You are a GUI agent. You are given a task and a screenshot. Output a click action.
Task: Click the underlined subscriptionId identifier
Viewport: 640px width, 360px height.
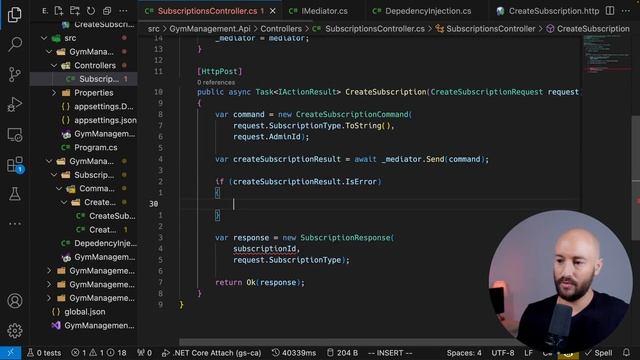click(x=264, y=249)
